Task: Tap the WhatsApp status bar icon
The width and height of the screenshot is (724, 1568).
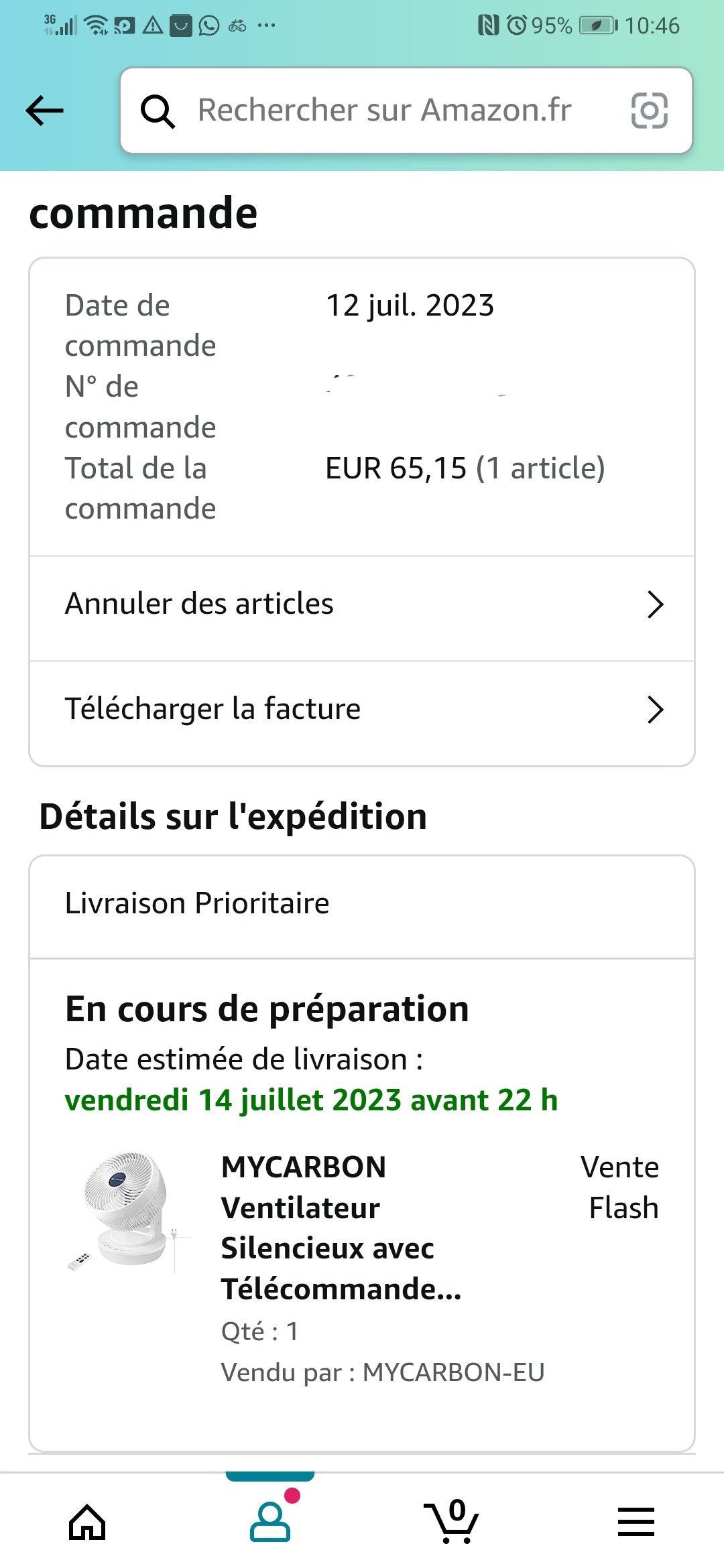Action: (x=209, y=26)
